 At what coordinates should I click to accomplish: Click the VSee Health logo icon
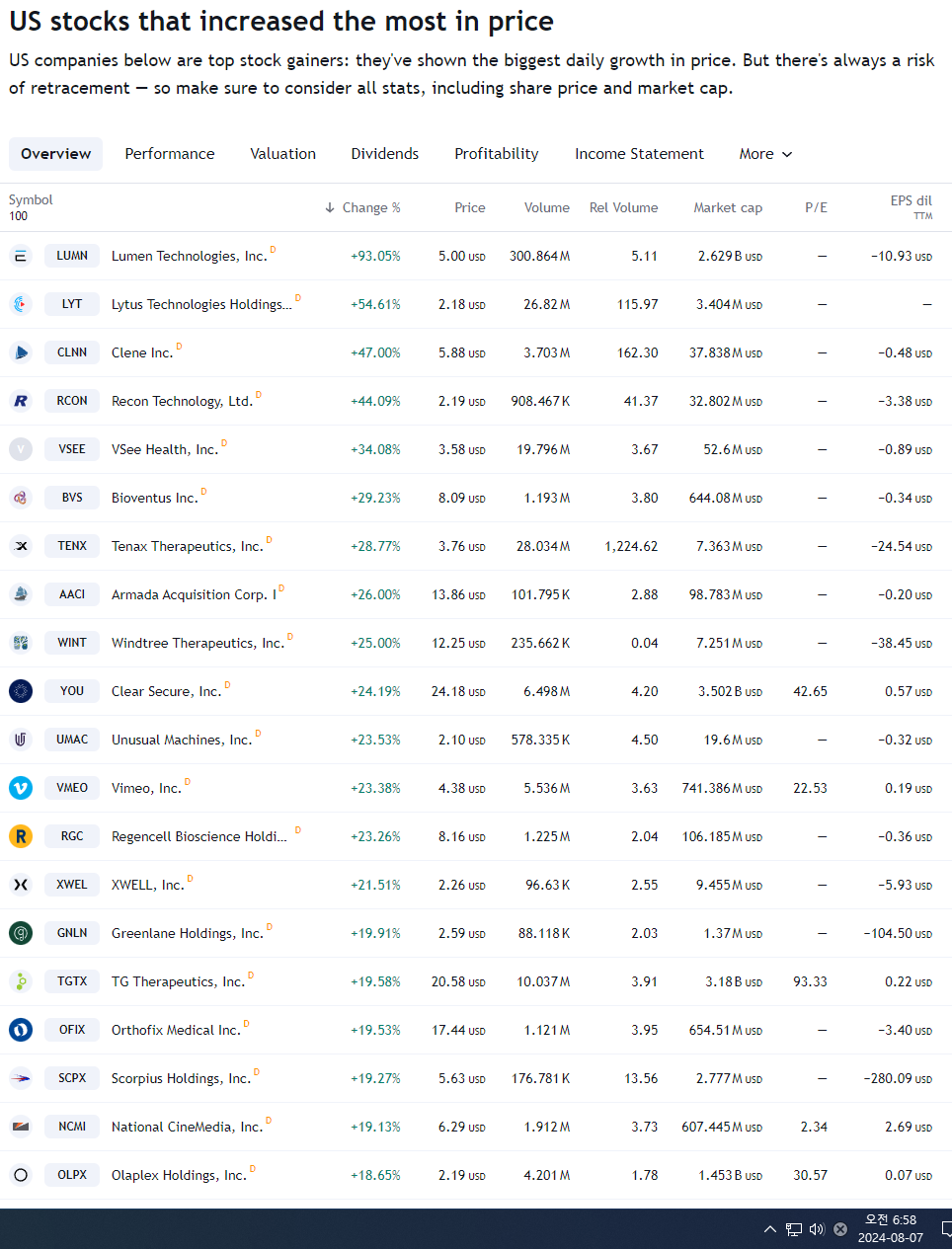21,449
